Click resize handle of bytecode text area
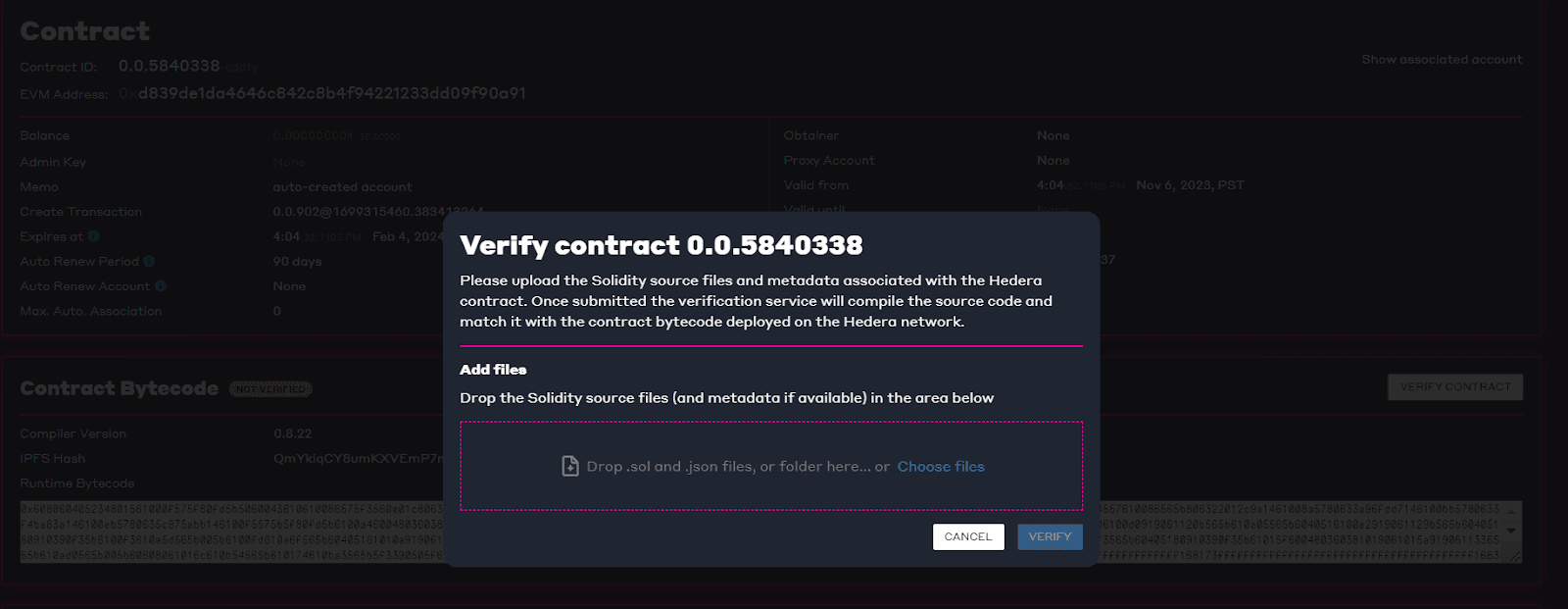 pos(1515,556)
